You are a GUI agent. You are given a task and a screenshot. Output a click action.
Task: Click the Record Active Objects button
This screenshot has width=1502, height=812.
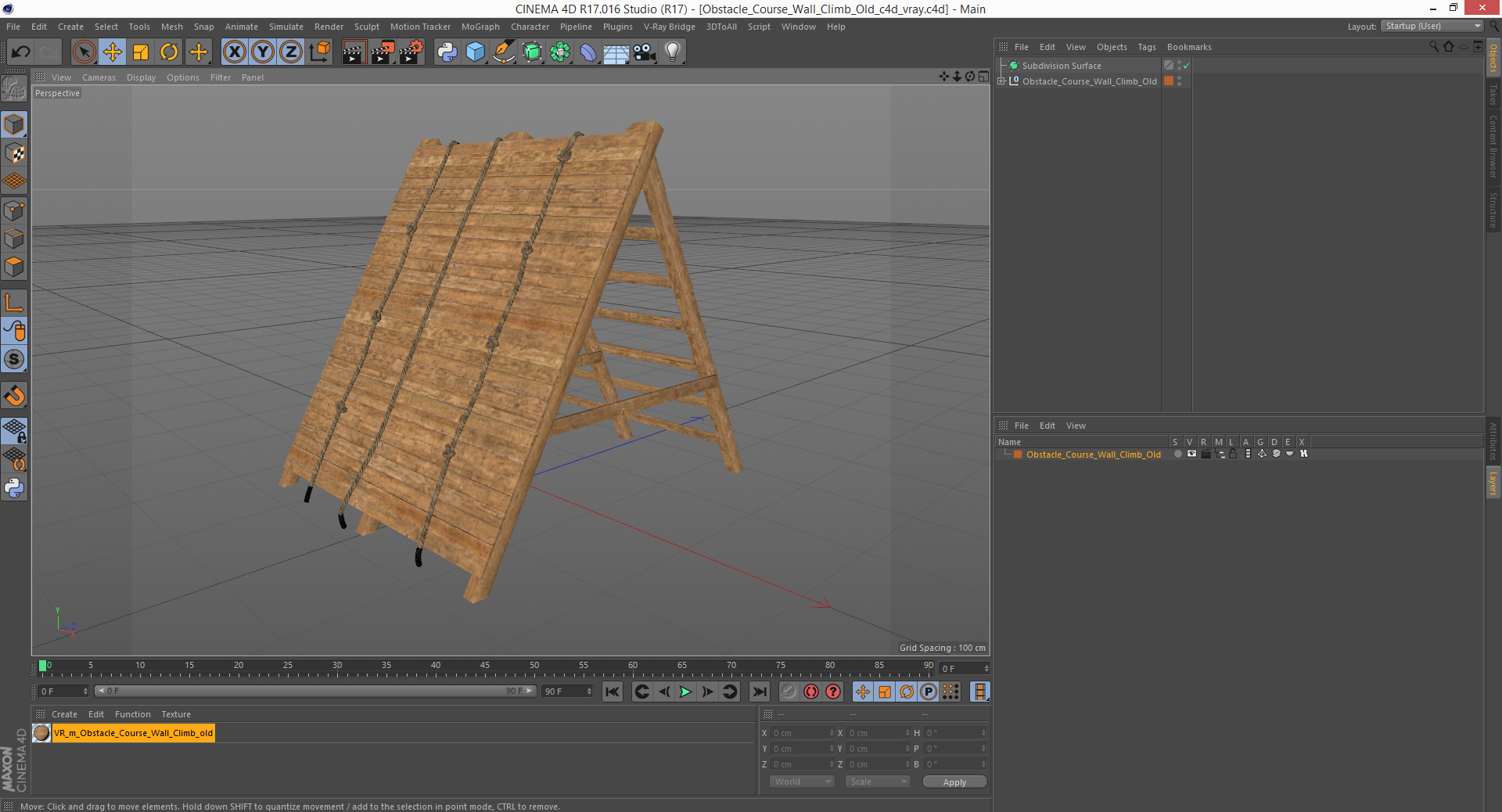(x=789, y=692)
